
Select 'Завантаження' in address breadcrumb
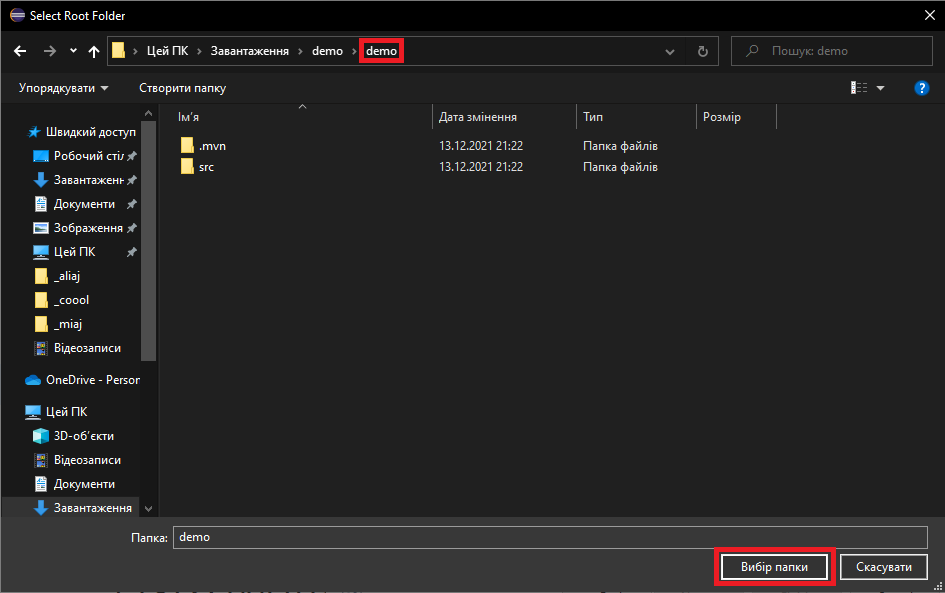250,51
